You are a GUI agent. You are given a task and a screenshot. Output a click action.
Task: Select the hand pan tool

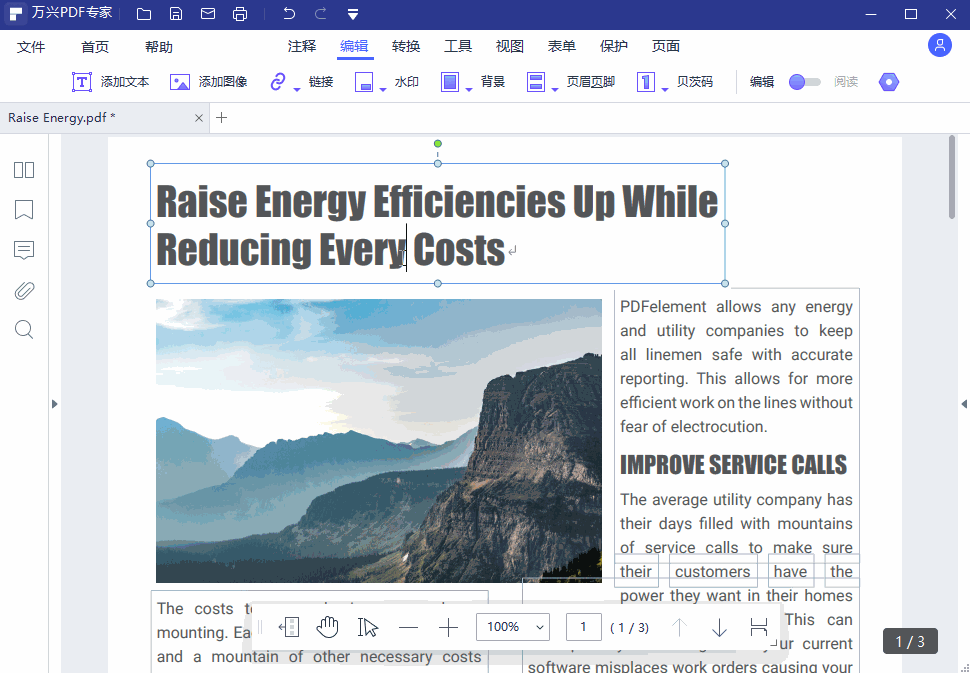coord(327,627)
